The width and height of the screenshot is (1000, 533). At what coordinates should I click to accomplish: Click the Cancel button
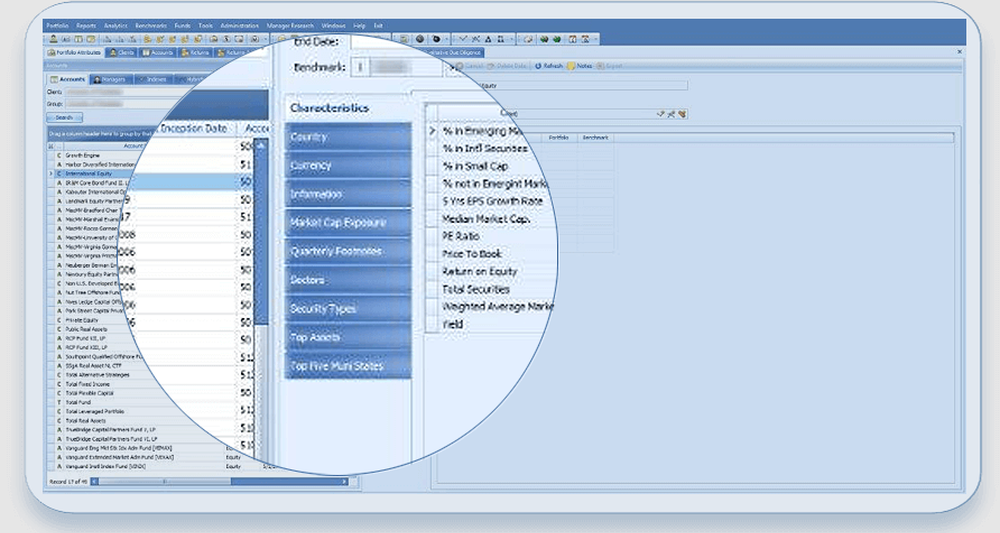469,66
